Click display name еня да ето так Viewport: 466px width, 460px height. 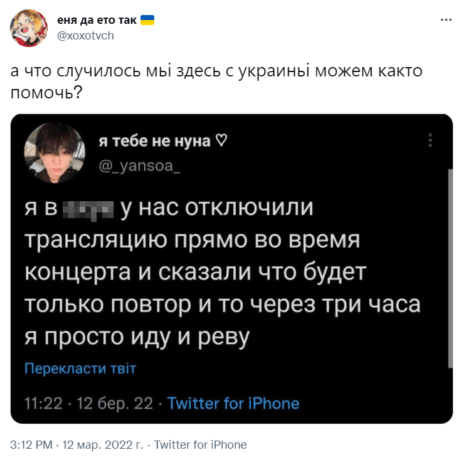point(97,20)
